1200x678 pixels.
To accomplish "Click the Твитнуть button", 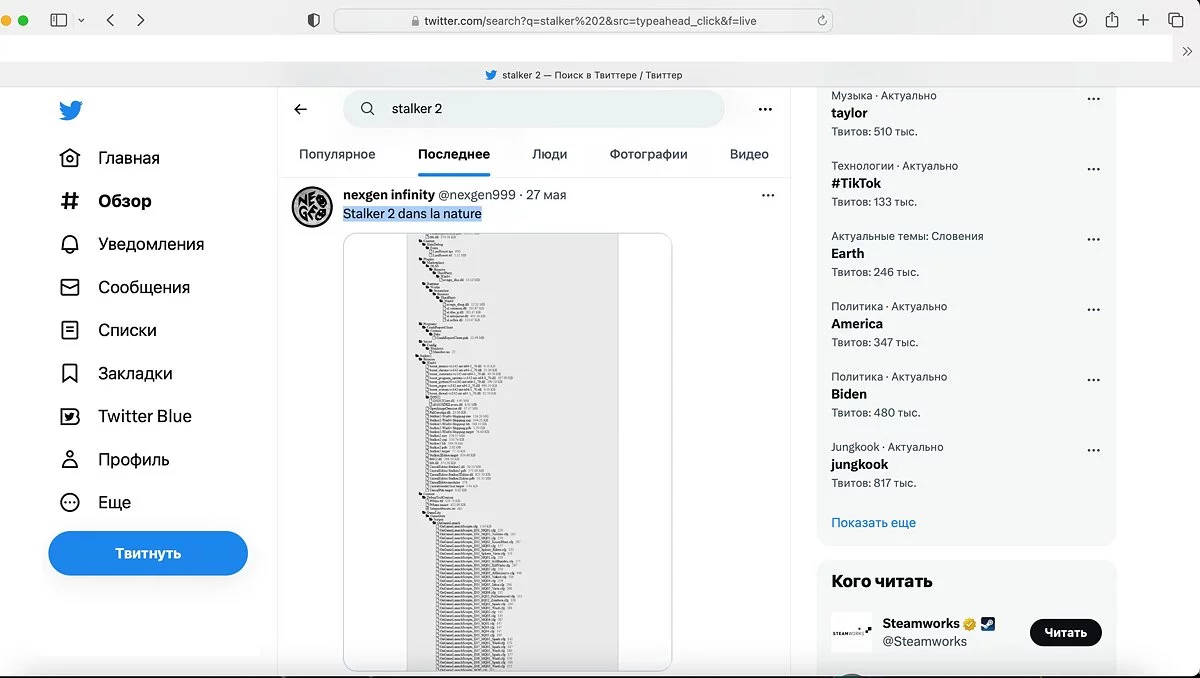I will pyautogui.click(x=148, y=553).
